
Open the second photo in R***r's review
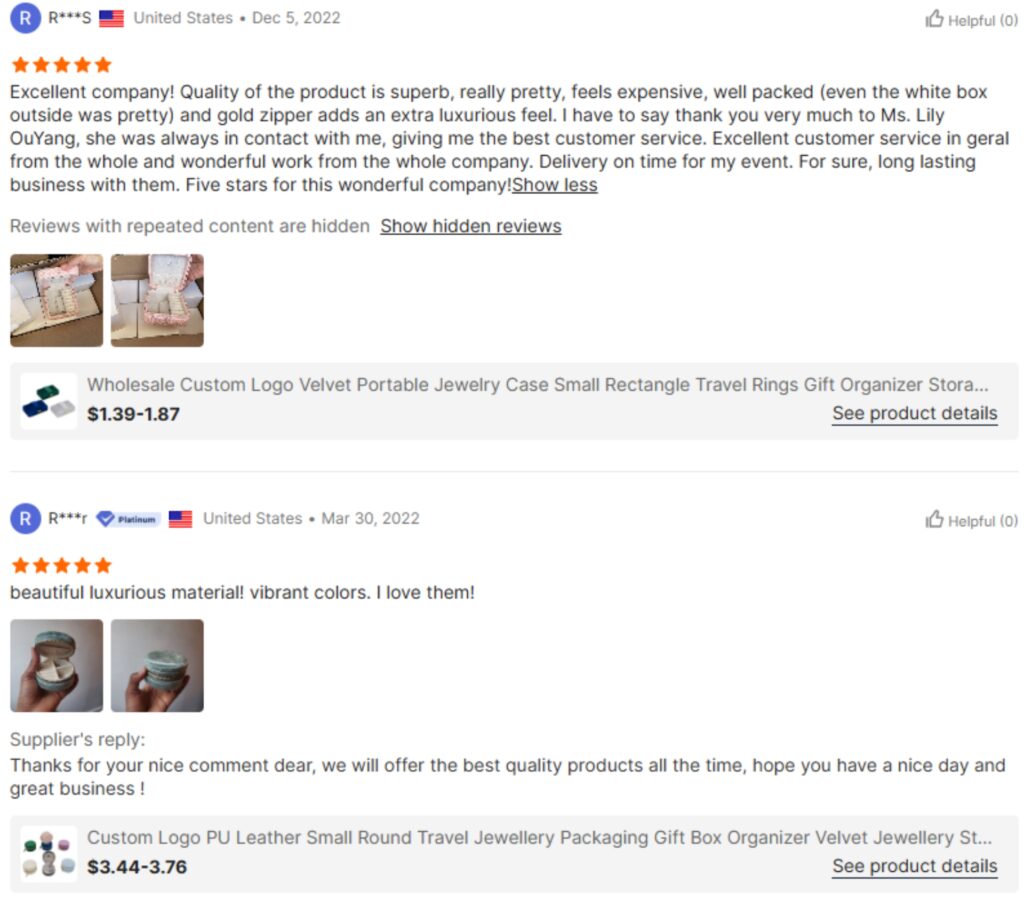point(157,664)
